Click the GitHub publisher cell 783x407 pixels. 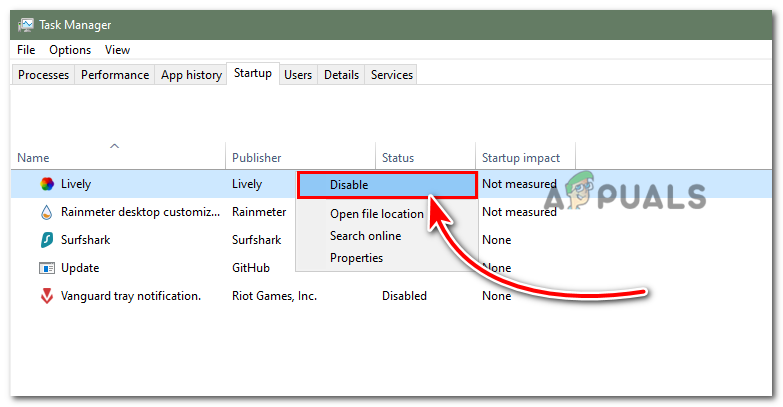click(x=251, y=268)
